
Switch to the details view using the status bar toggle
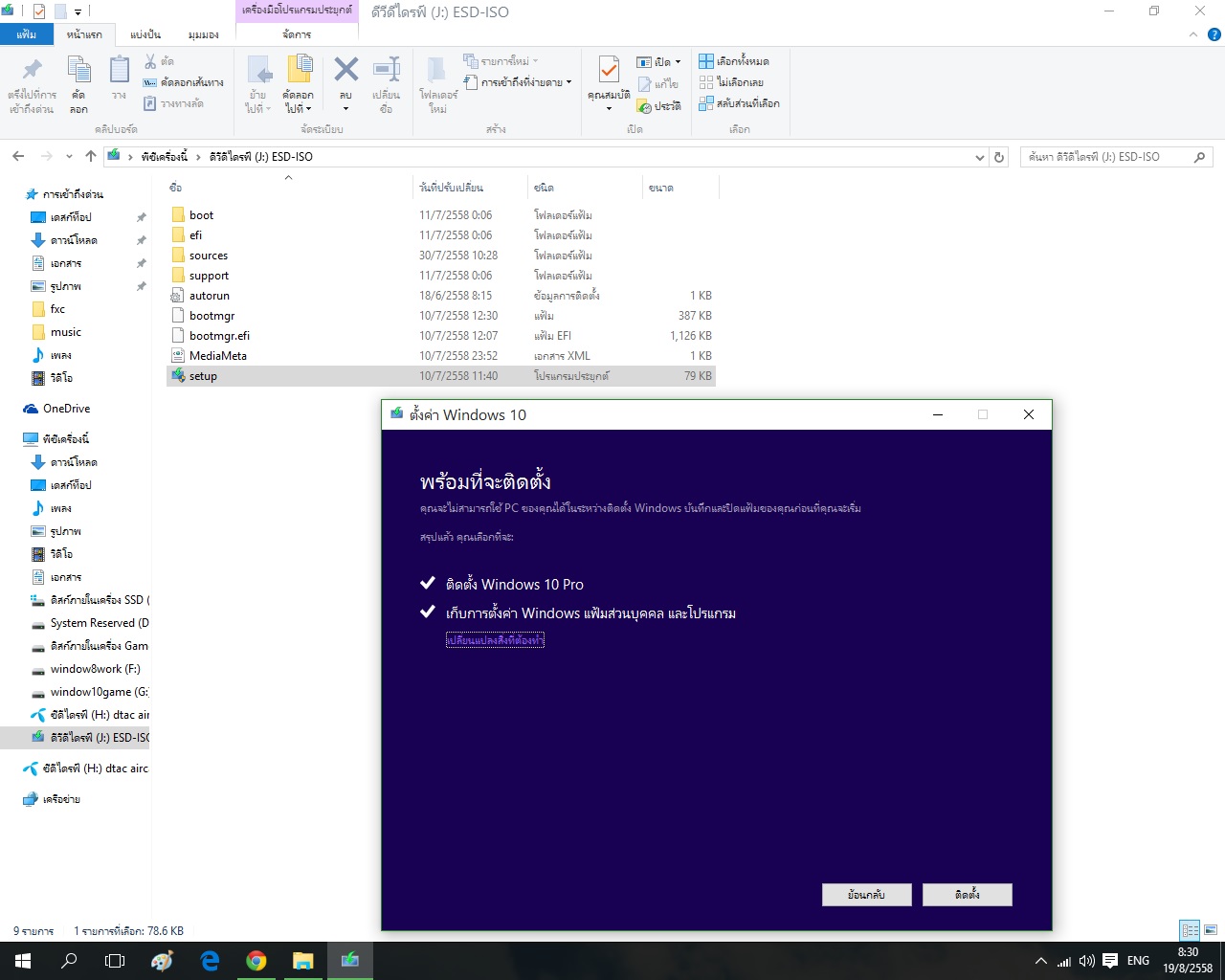coord(1190,930)
